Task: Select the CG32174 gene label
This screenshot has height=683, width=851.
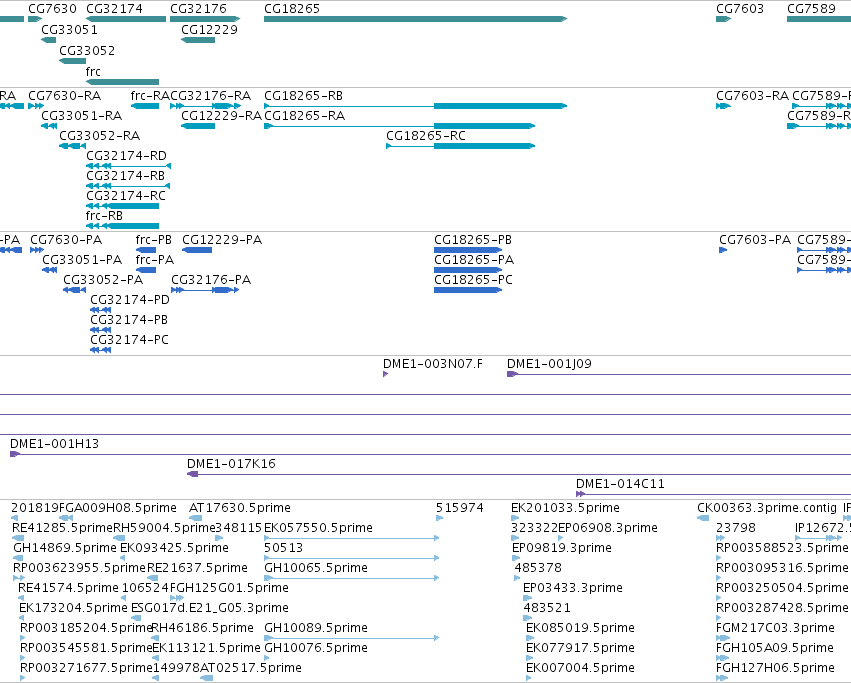Action: point(115,9)
